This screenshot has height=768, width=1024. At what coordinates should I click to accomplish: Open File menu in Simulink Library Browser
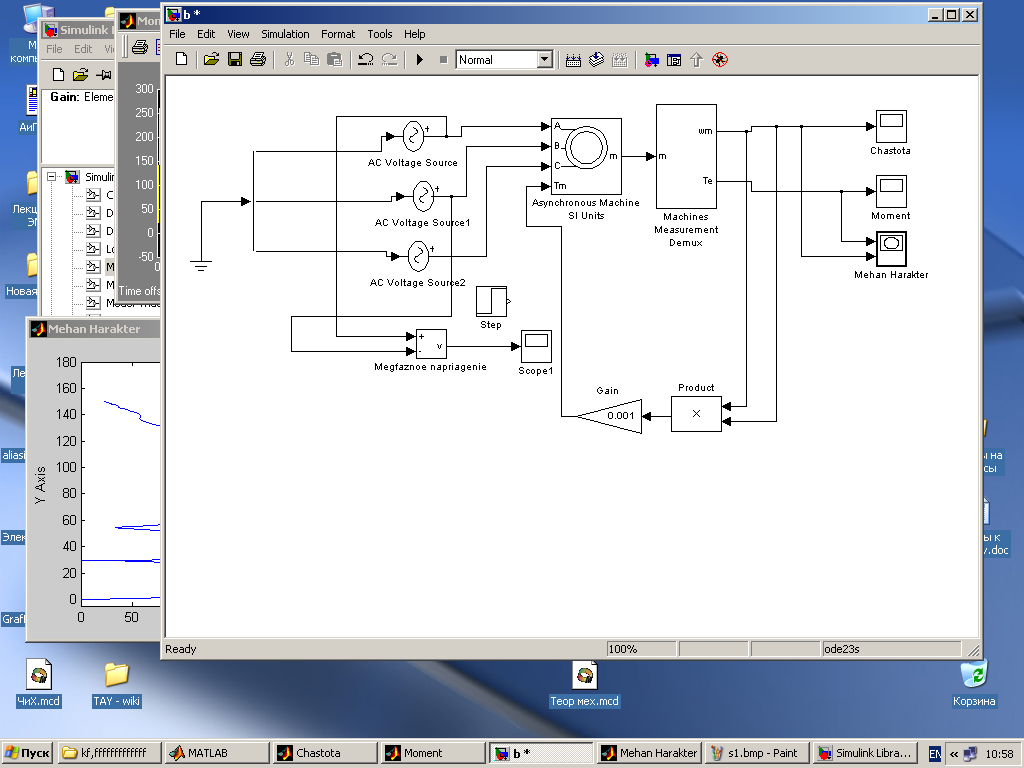(x=54, y=49)
